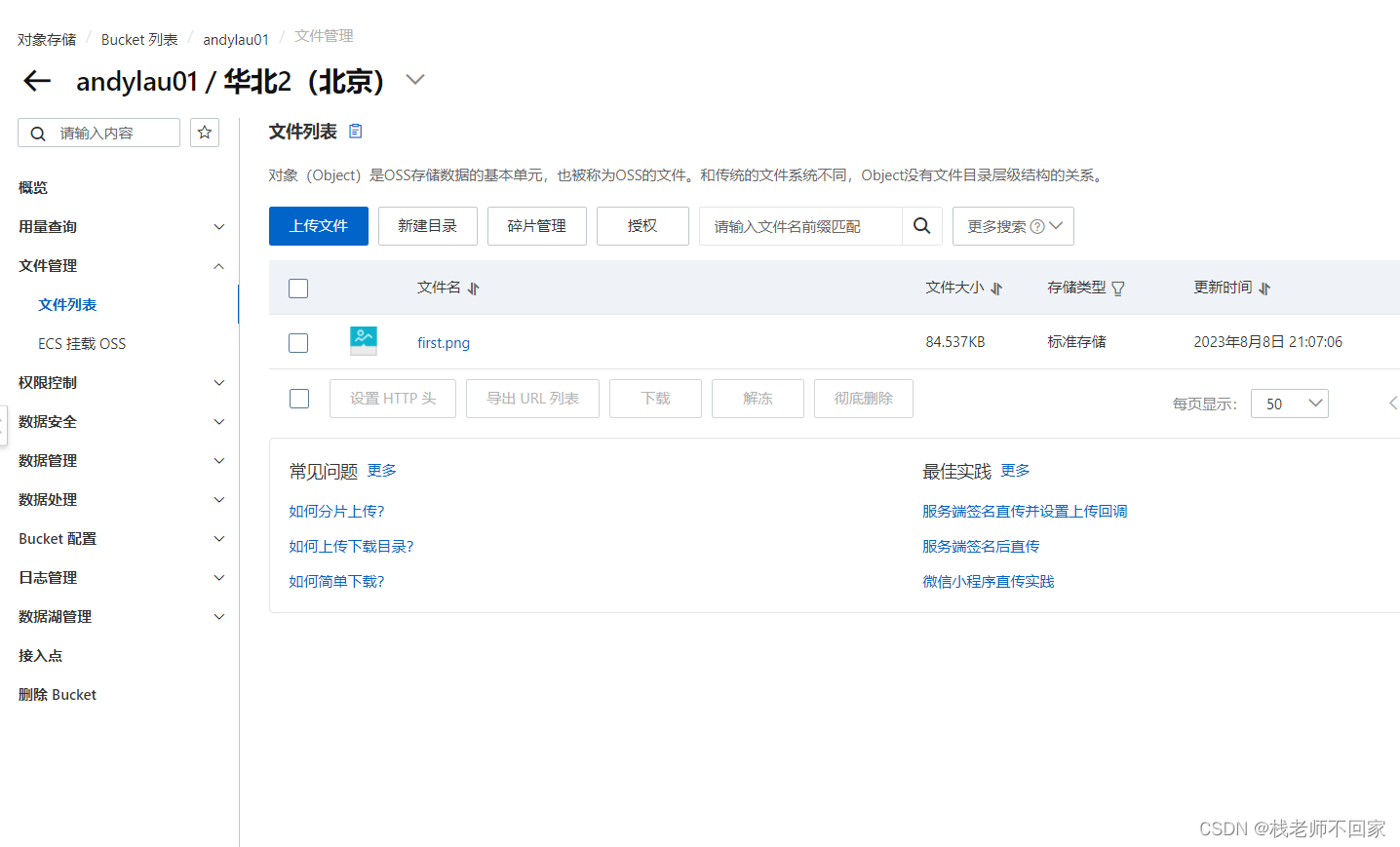Image resolution: width=1400 pixels, height=847 pixels.
Task: Click the 请输入文件名前缀匹配 search field
Action: coord(800,226)
